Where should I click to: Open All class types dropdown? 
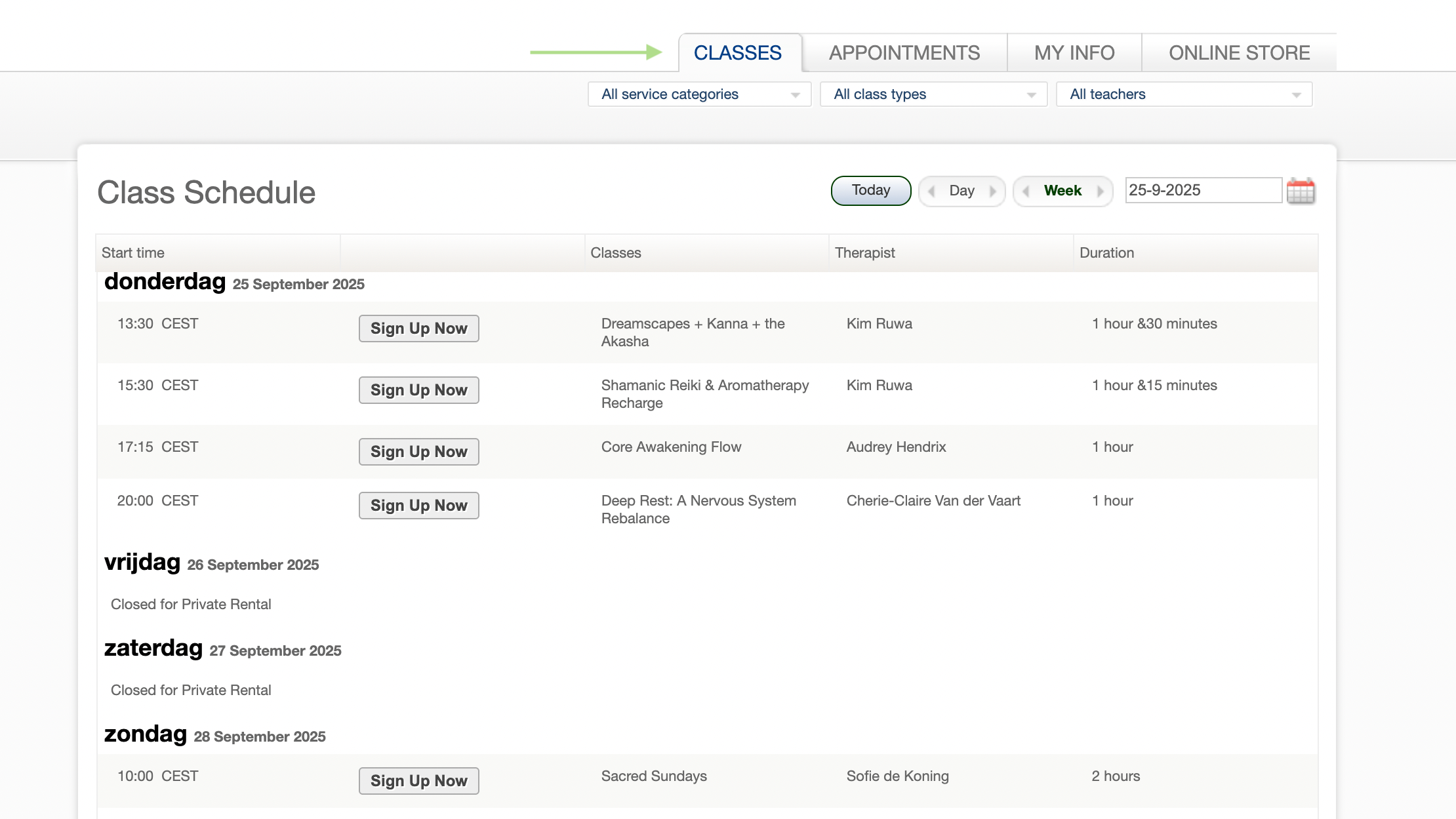(933, 94)
